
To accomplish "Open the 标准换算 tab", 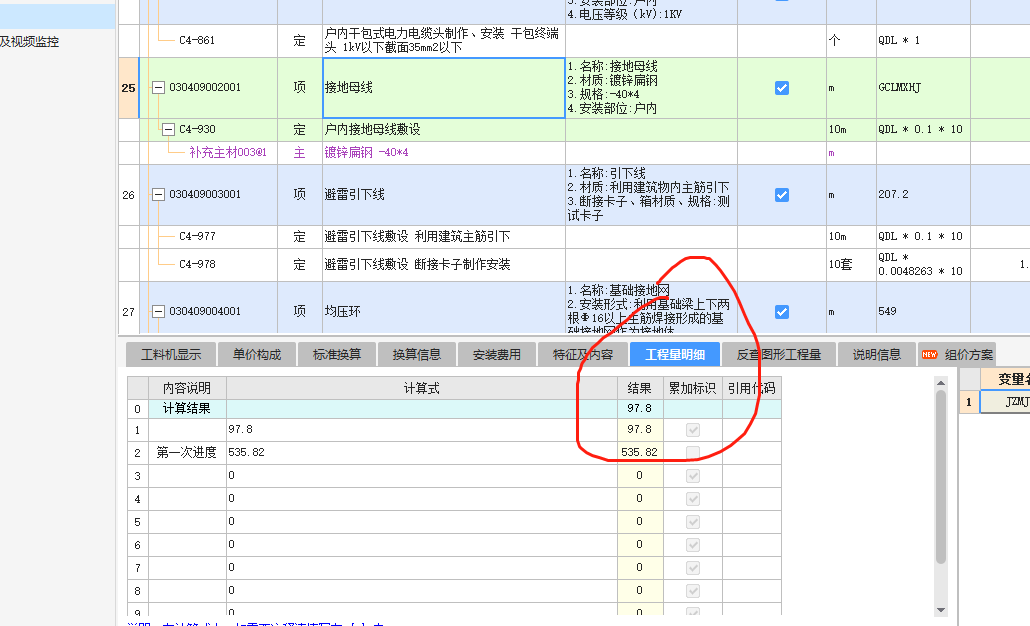I will 337,355.
